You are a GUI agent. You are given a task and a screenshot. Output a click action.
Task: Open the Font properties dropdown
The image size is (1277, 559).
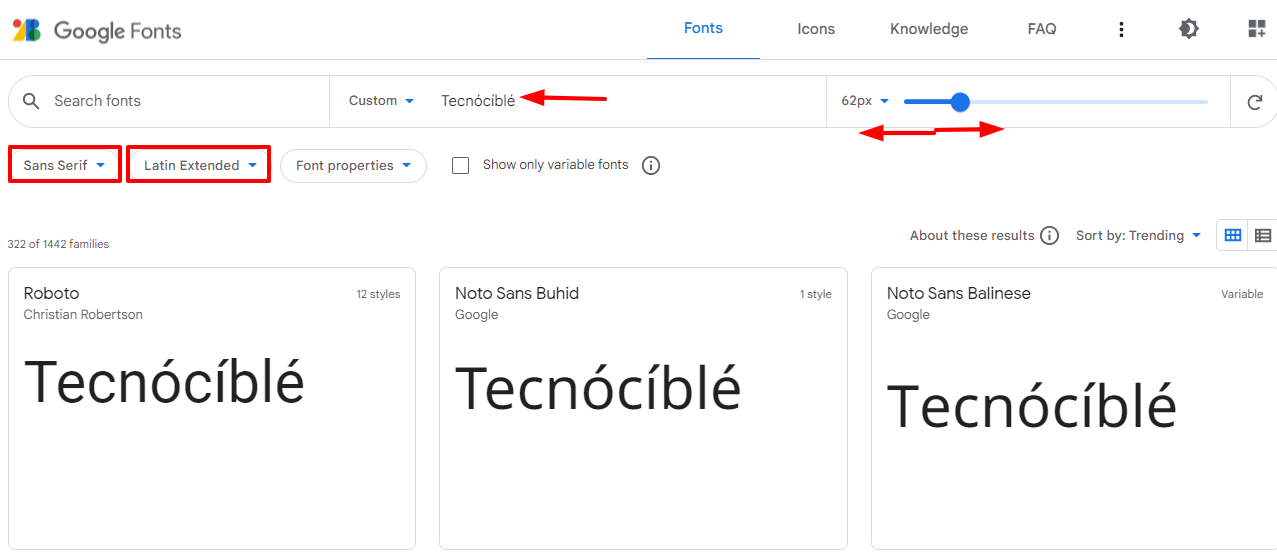pyautogui.click(x=353, y=166)
